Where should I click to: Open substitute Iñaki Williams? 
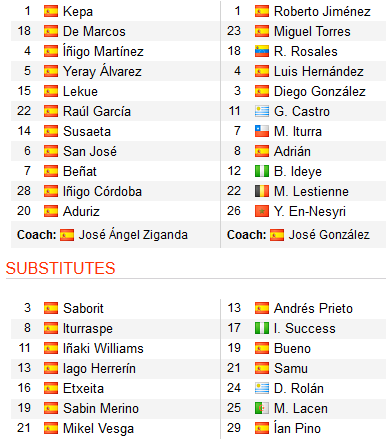pos(103,348)
